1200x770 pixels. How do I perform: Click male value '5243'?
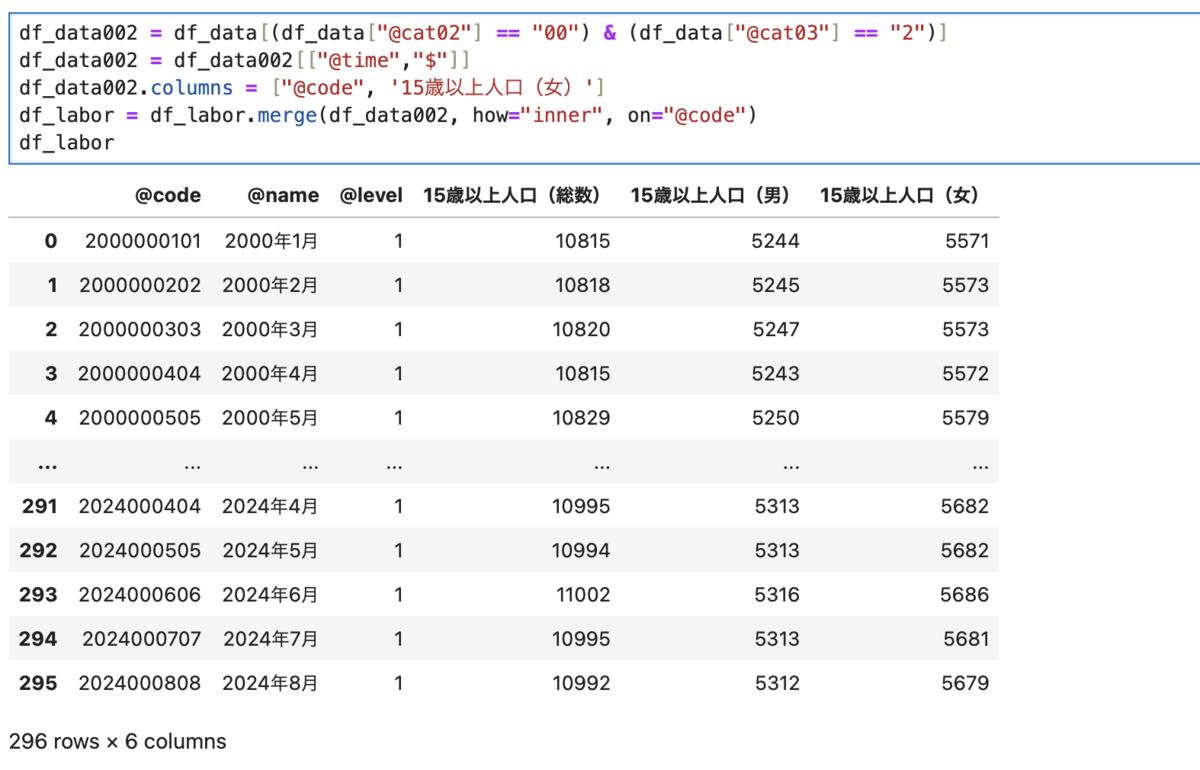pos(776,373)
